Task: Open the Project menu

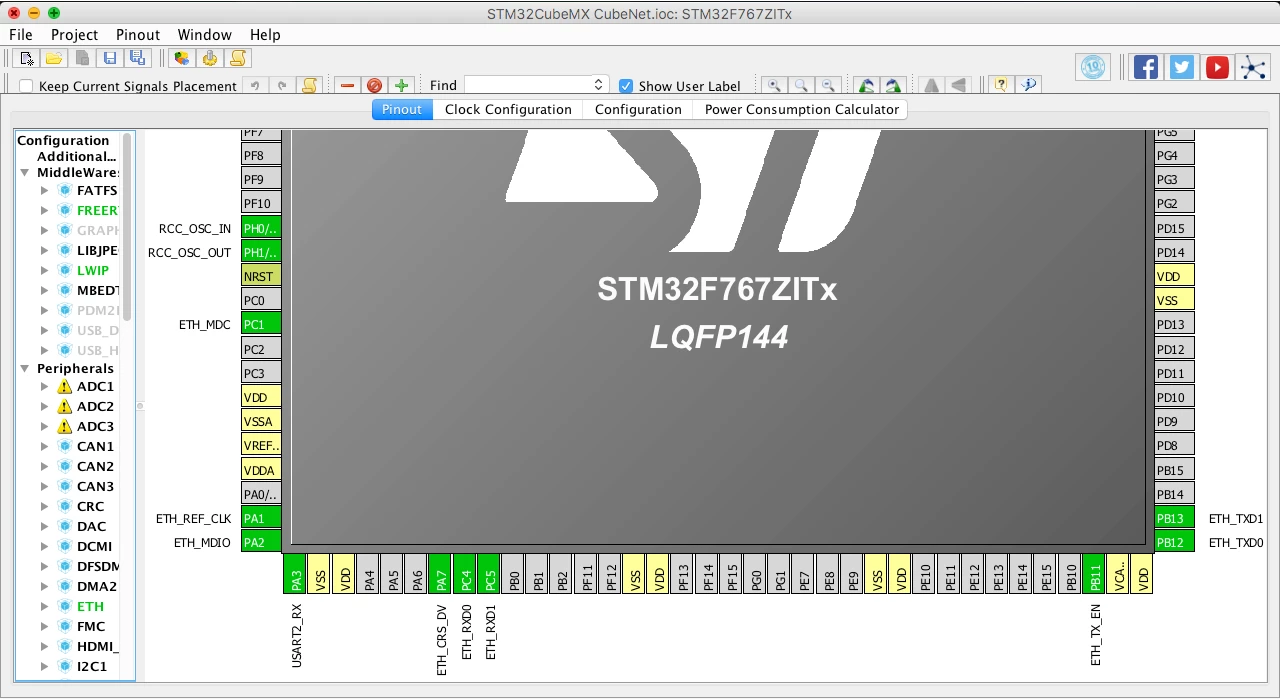Action: click(x=75, y=34)
